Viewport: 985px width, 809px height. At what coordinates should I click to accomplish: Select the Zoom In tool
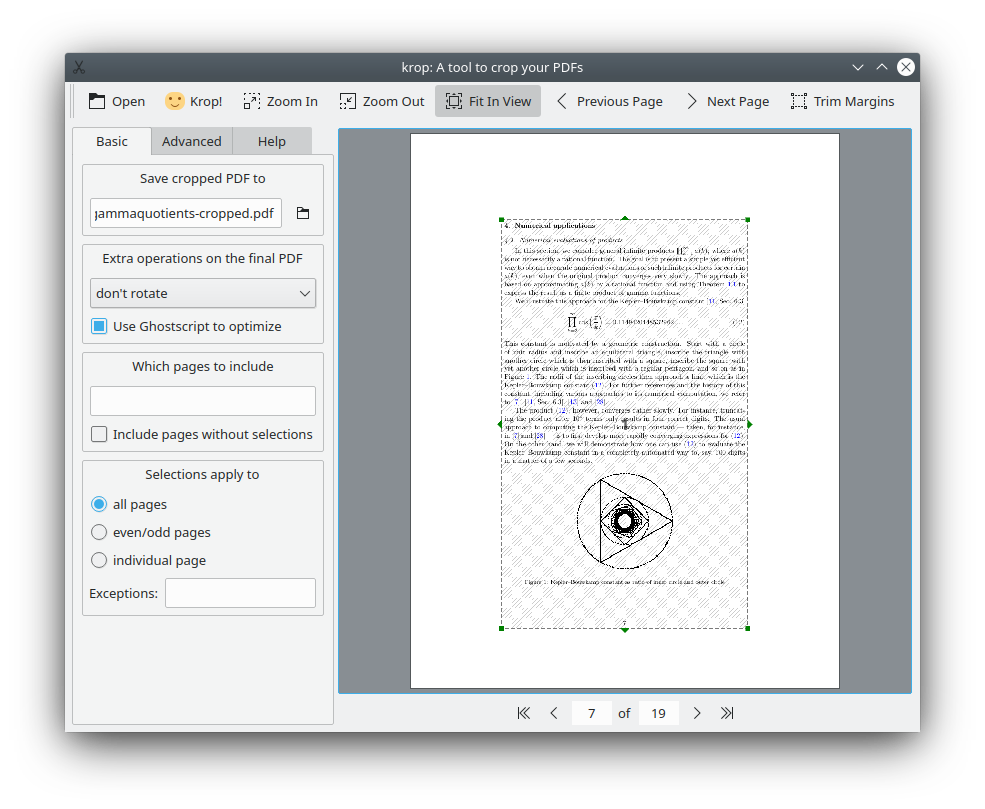click(x=280, y=100)
